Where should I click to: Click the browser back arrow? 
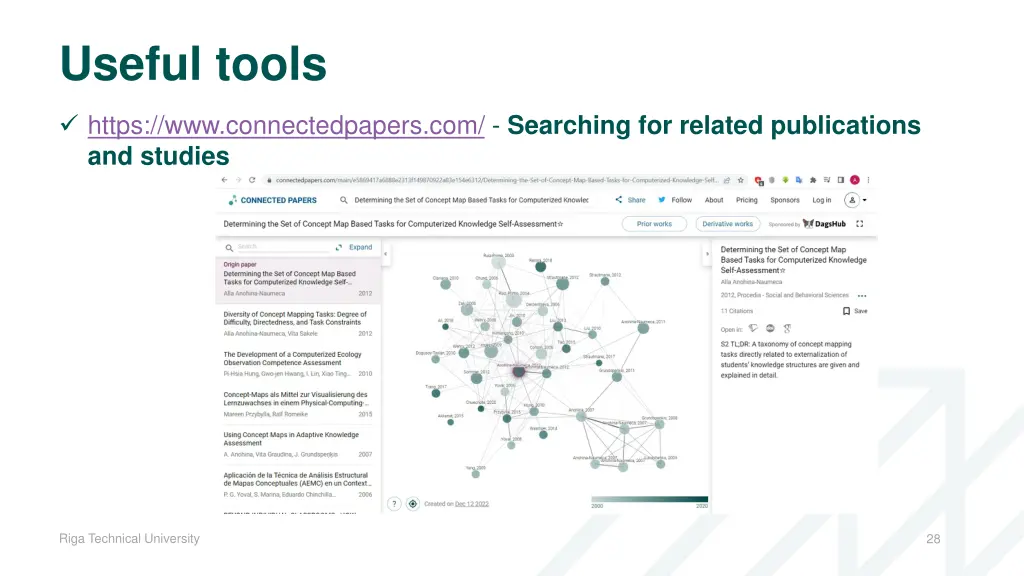click(225, 180)
